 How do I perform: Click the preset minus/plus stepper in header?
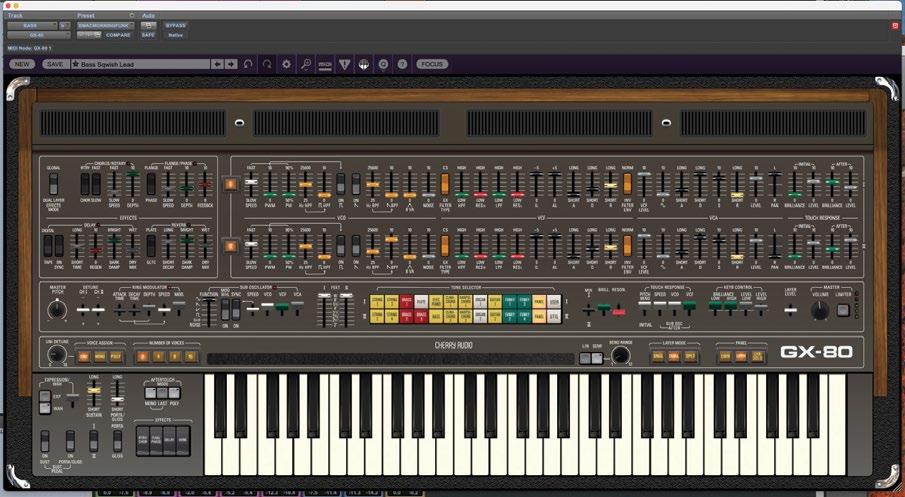pyautogui.click(x=89, y=35)
